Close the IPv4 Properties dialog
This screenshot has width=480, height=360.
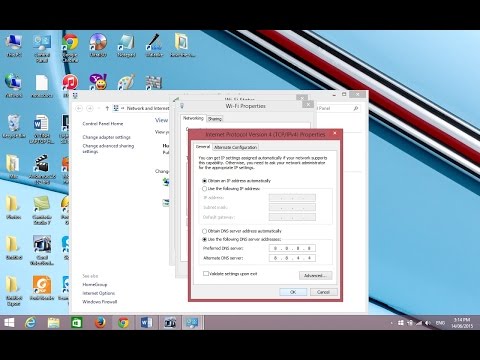point(335,133)
